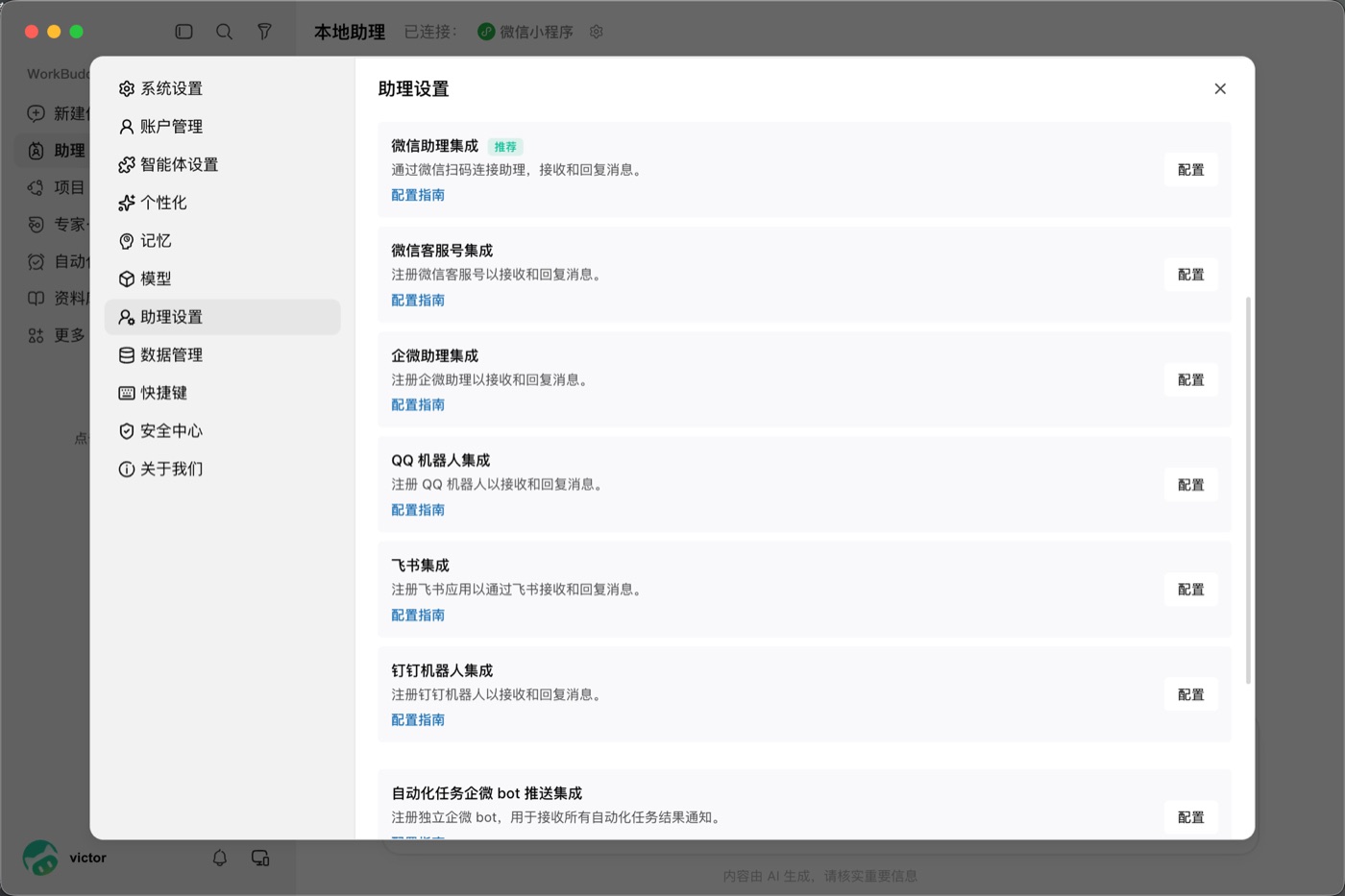Click the 微信小程序 connection icon
1345x896 pixels.
(x=486, y=32)
